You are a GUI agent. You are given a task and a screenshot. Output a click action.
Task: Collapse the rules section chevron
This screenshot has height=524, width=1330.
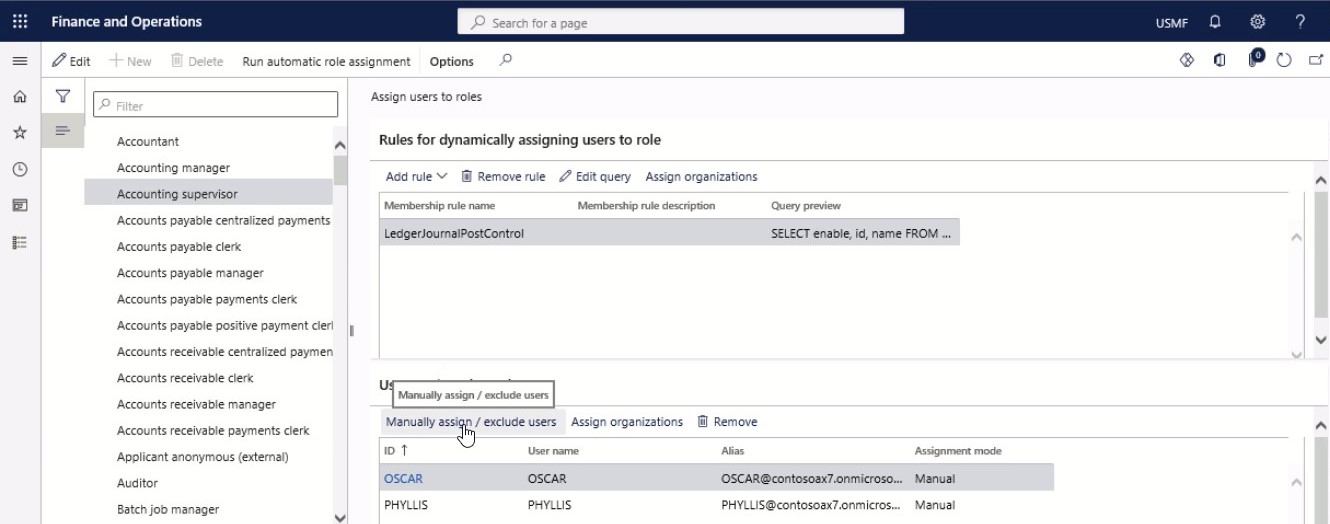(1321, 180)
